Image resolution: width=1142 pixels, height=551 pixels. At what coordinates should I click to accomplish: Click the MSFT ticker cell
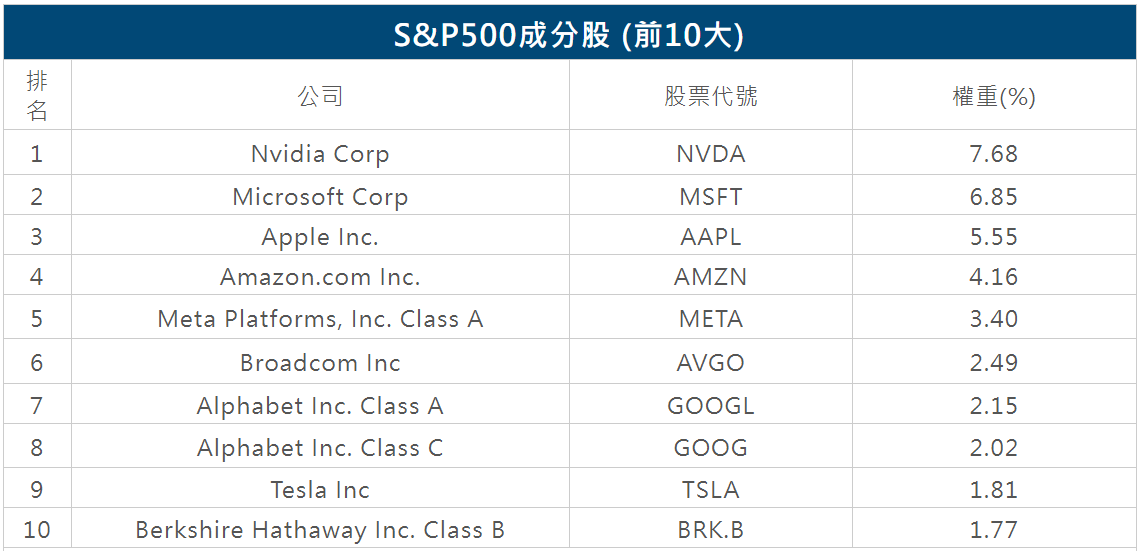coord(710,197)
